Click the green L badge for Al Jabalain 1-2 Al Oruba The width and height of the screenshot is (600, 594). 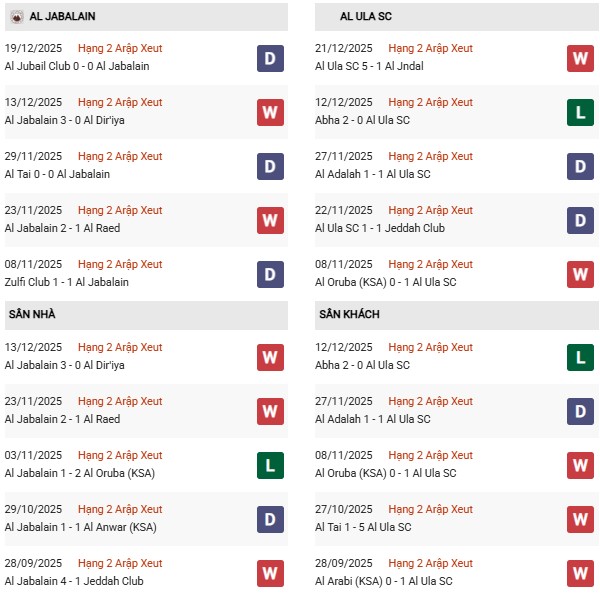point(269,465)
